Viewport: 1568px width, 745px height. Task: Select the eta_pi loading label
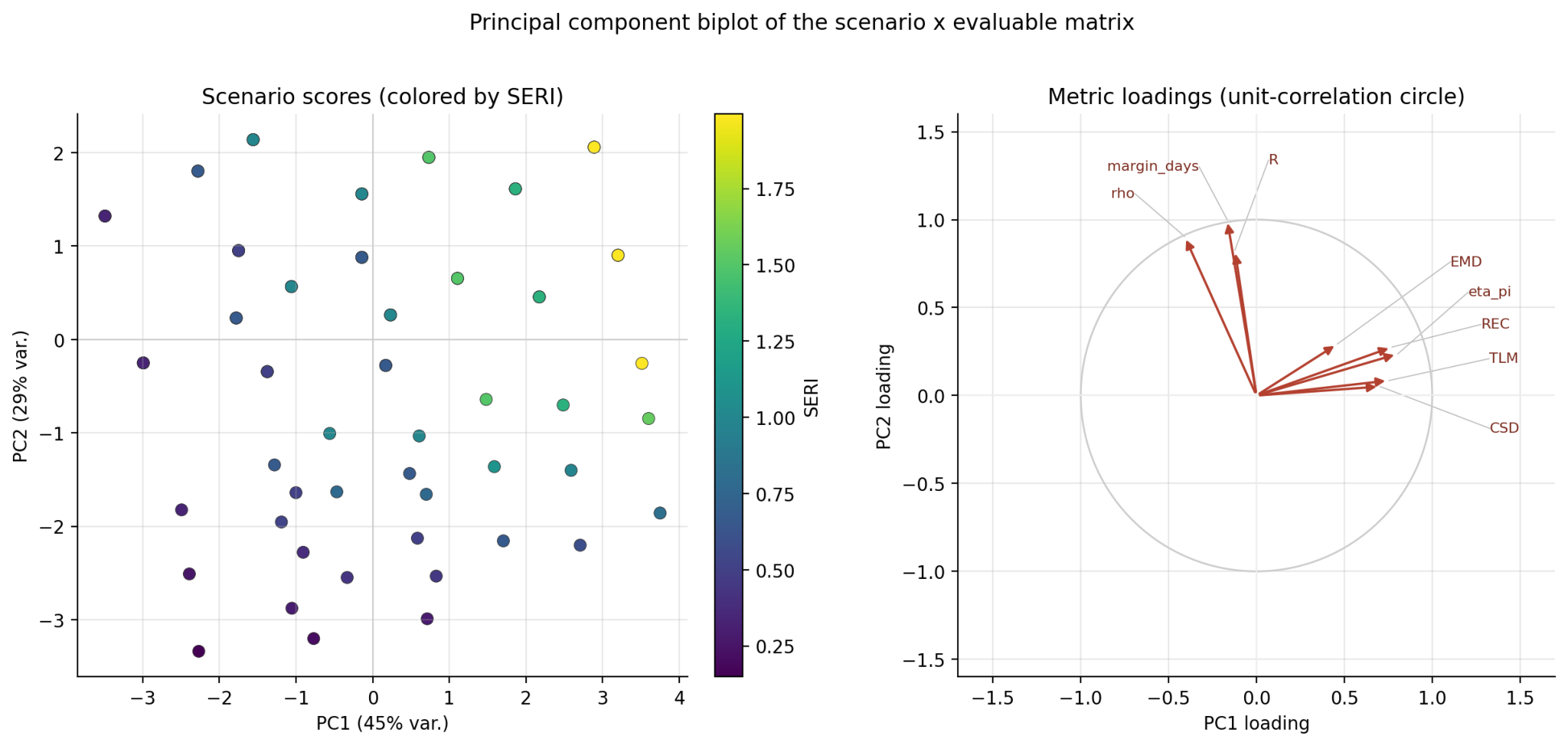[1489, 292]
